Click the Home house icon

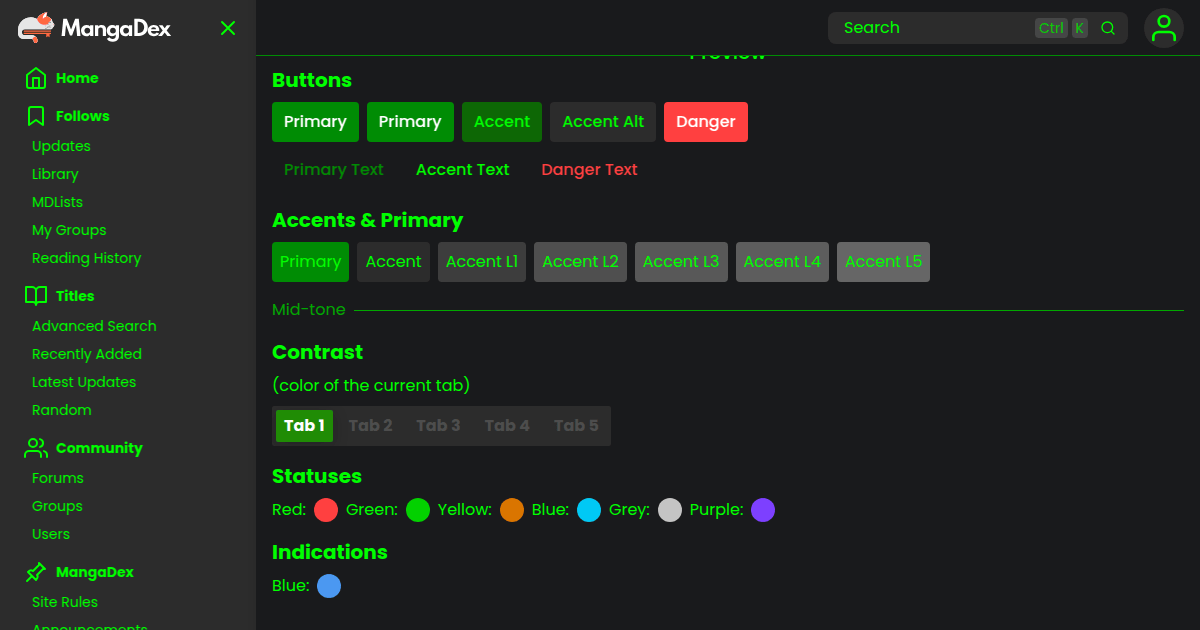coord(36,78)
